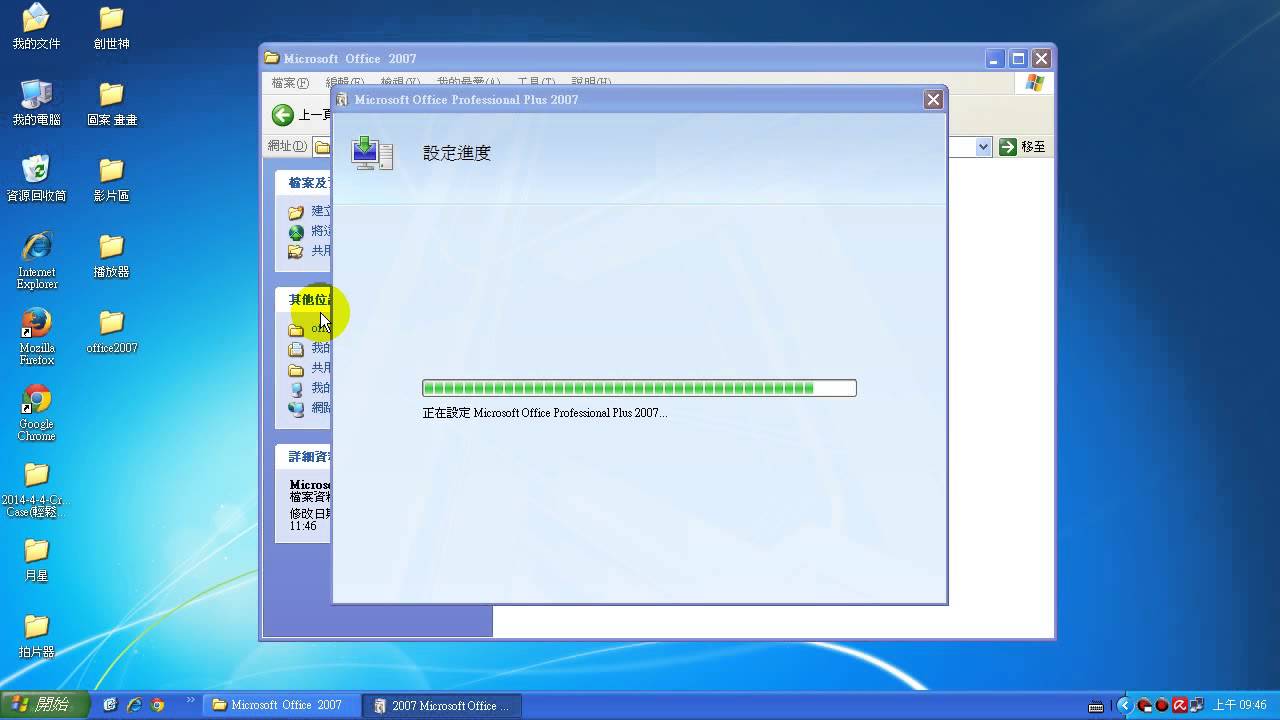Launch Internet Explorer from quick launch
Viewport: 1280px width, 720px height.
pyautogui.click(x=134, y=705)
